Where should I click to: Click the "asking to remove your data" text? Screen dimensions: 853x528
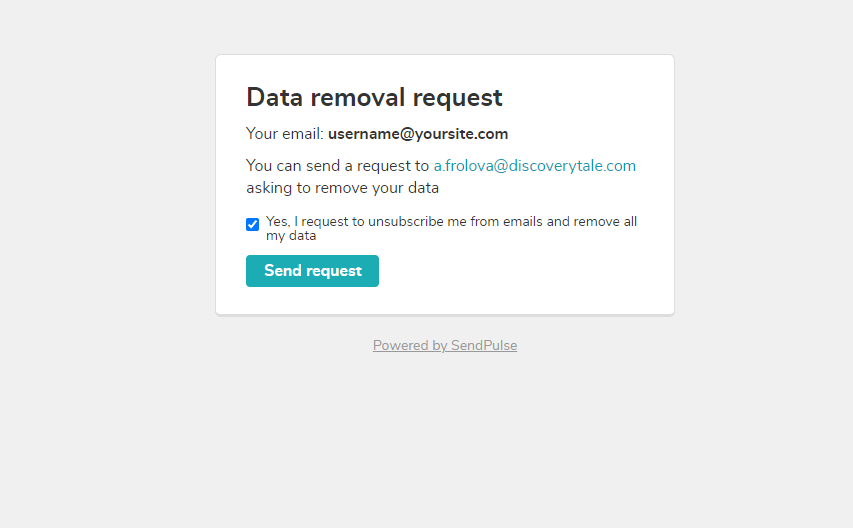click(x=342, y=188)
